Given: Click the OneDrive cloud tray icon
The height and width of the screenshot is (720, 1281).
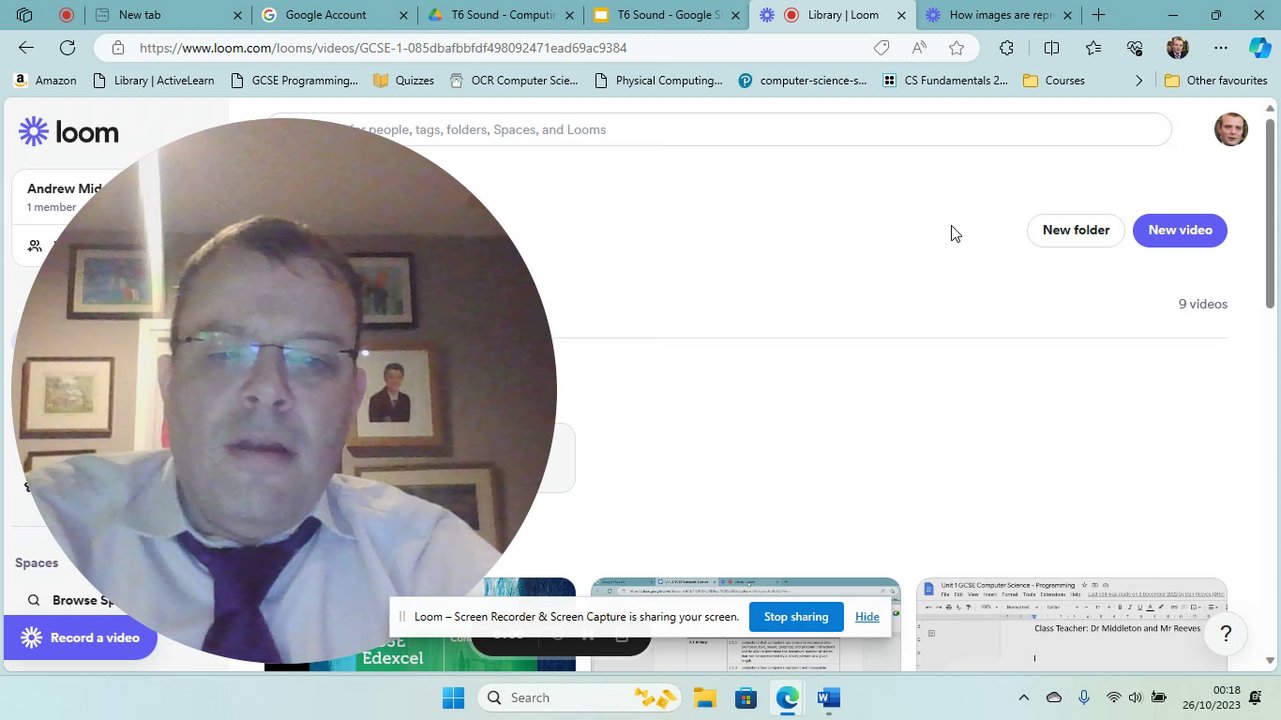Looking at the screenshot, I should tap(1054, 697).
